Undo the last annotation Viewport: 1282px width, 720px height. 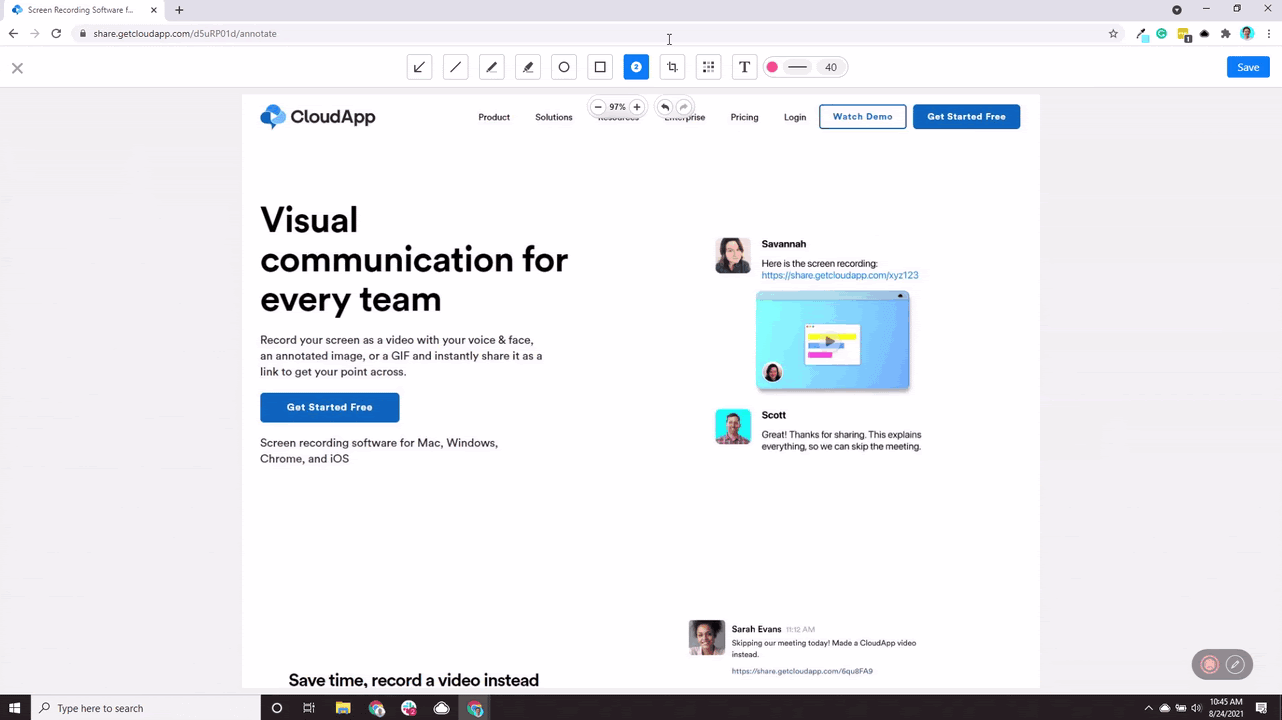click(665, 107)
